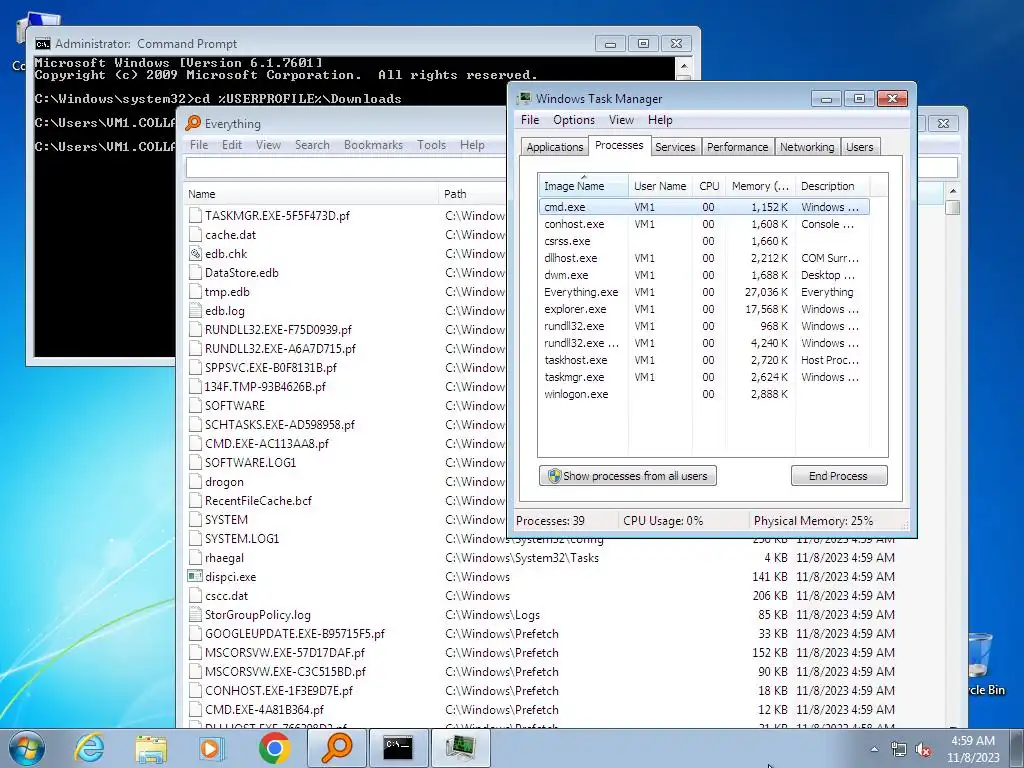Image resolution: width=1024 pixels, height=768 pixels.
Task: Select cscc.dat file in results
Action: point(227,596)
